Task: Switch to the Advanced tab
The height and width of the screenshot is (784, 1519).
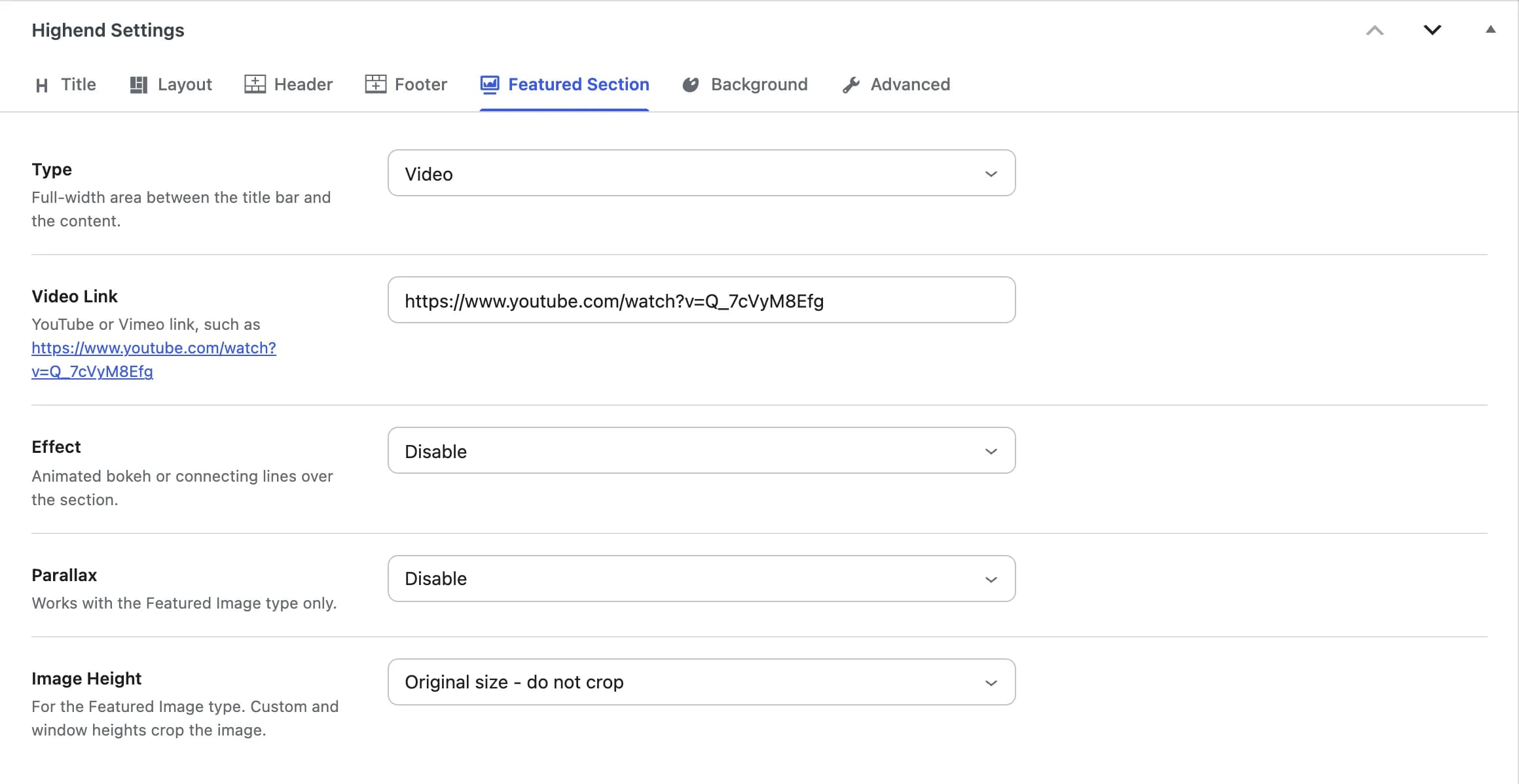Action: click(x=896, y=84)
